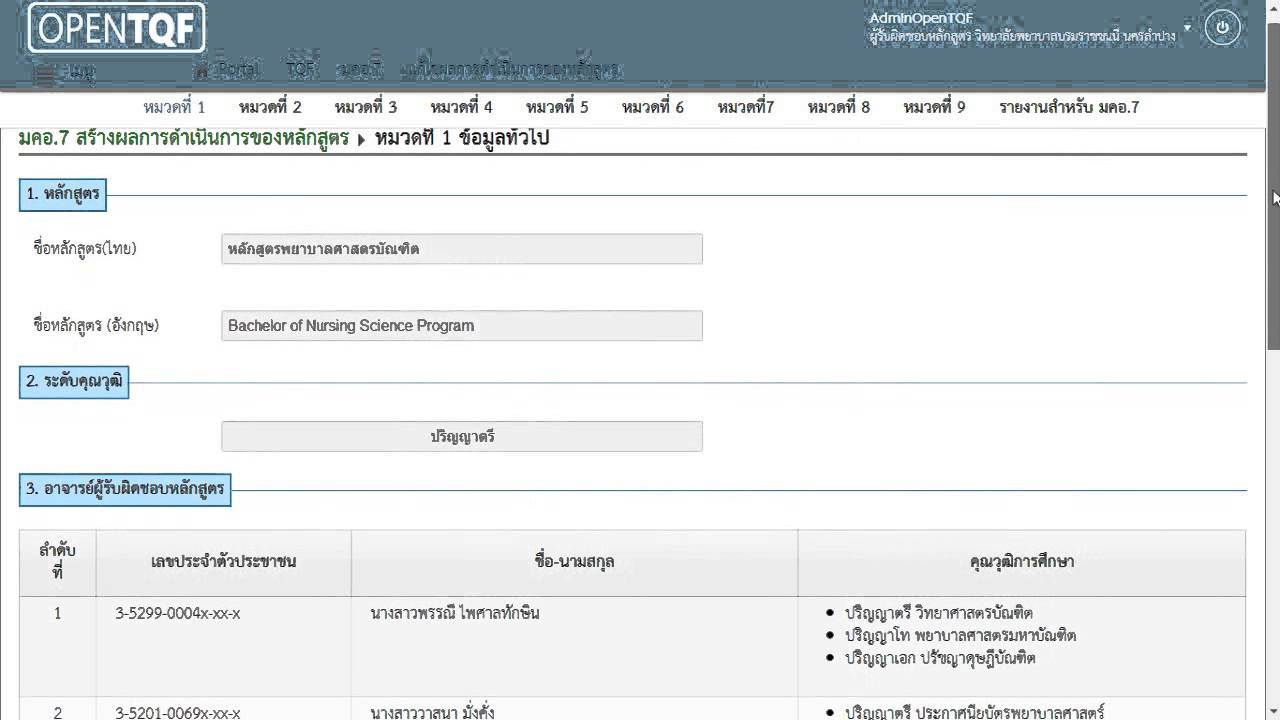Click the ชื่อหลักสูตร(ไทย) label
The image size is (1280, 720).
85,249
